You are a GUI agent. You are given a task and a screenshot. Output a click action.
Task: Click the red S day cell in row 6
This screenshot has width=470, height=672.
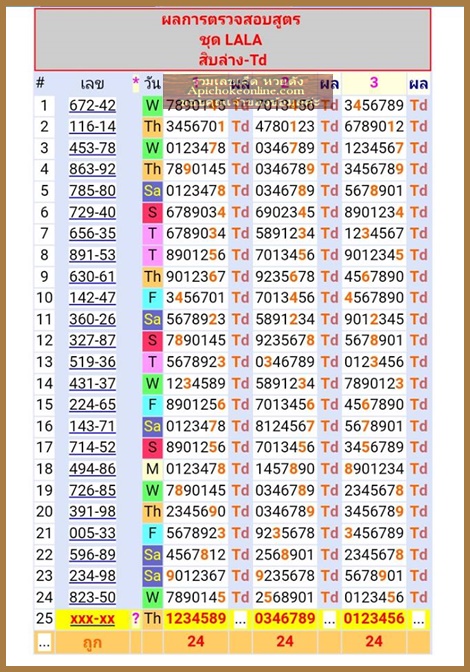[152, 212]
